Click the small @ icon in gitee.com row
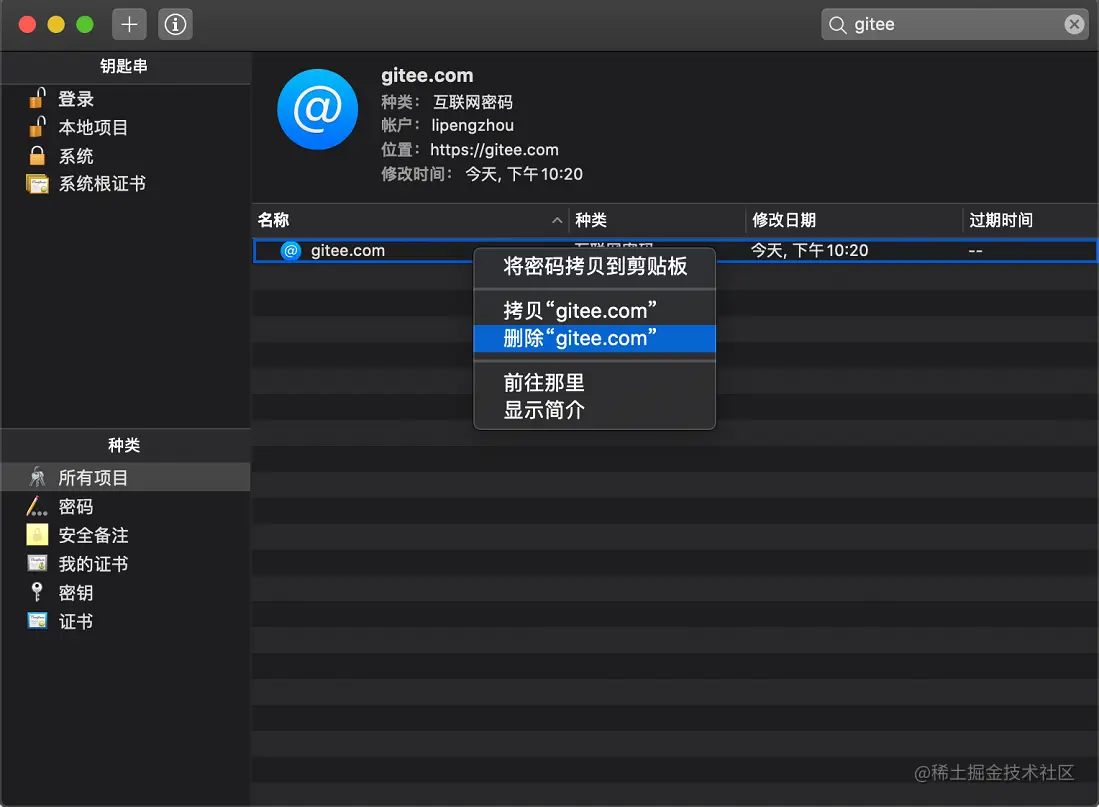The height and width of the screenshot is (807, 1099). click(291, 250)
